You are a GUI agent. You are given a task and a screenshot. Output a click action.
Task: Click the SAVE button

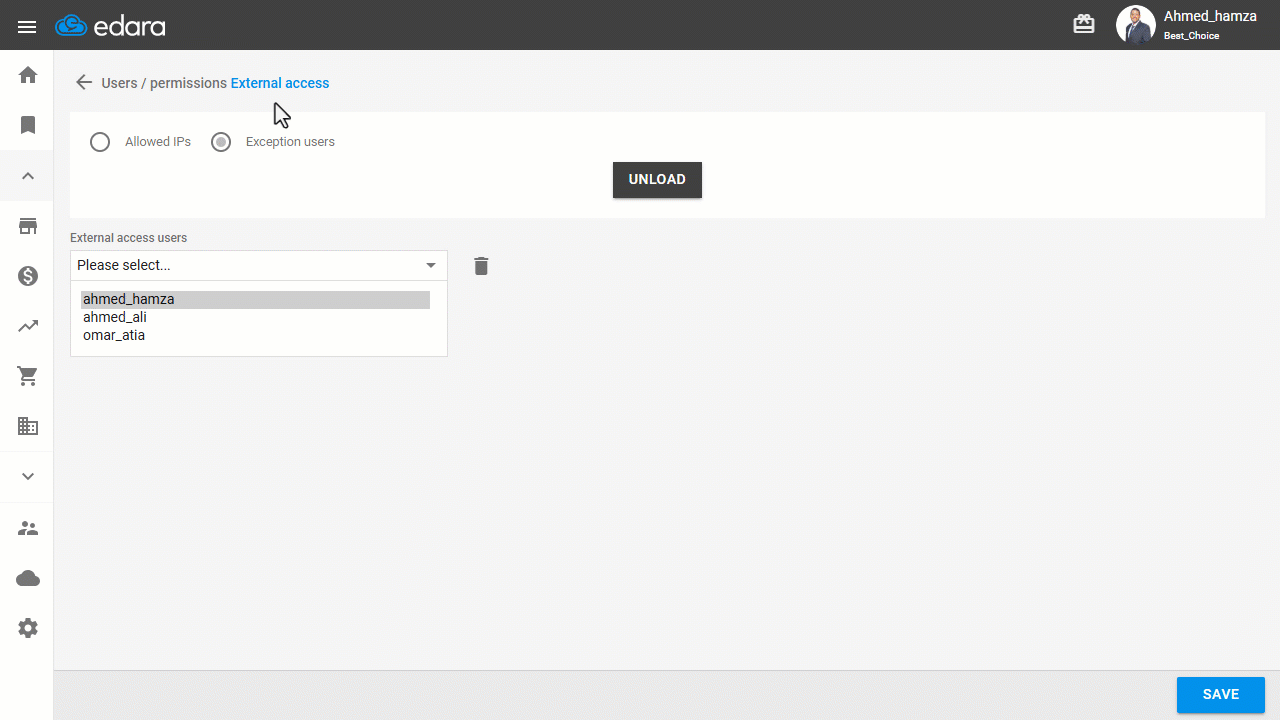(x=1221, y=695)
